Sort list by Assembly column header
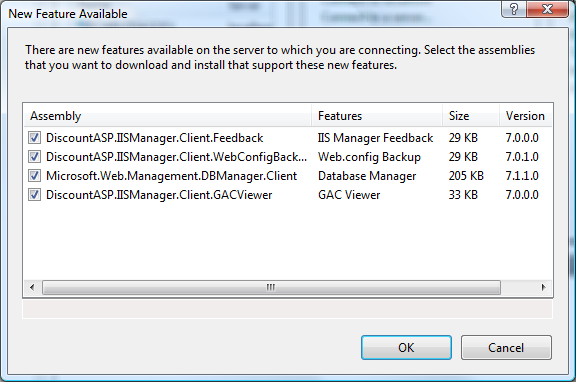 [167, 116]
